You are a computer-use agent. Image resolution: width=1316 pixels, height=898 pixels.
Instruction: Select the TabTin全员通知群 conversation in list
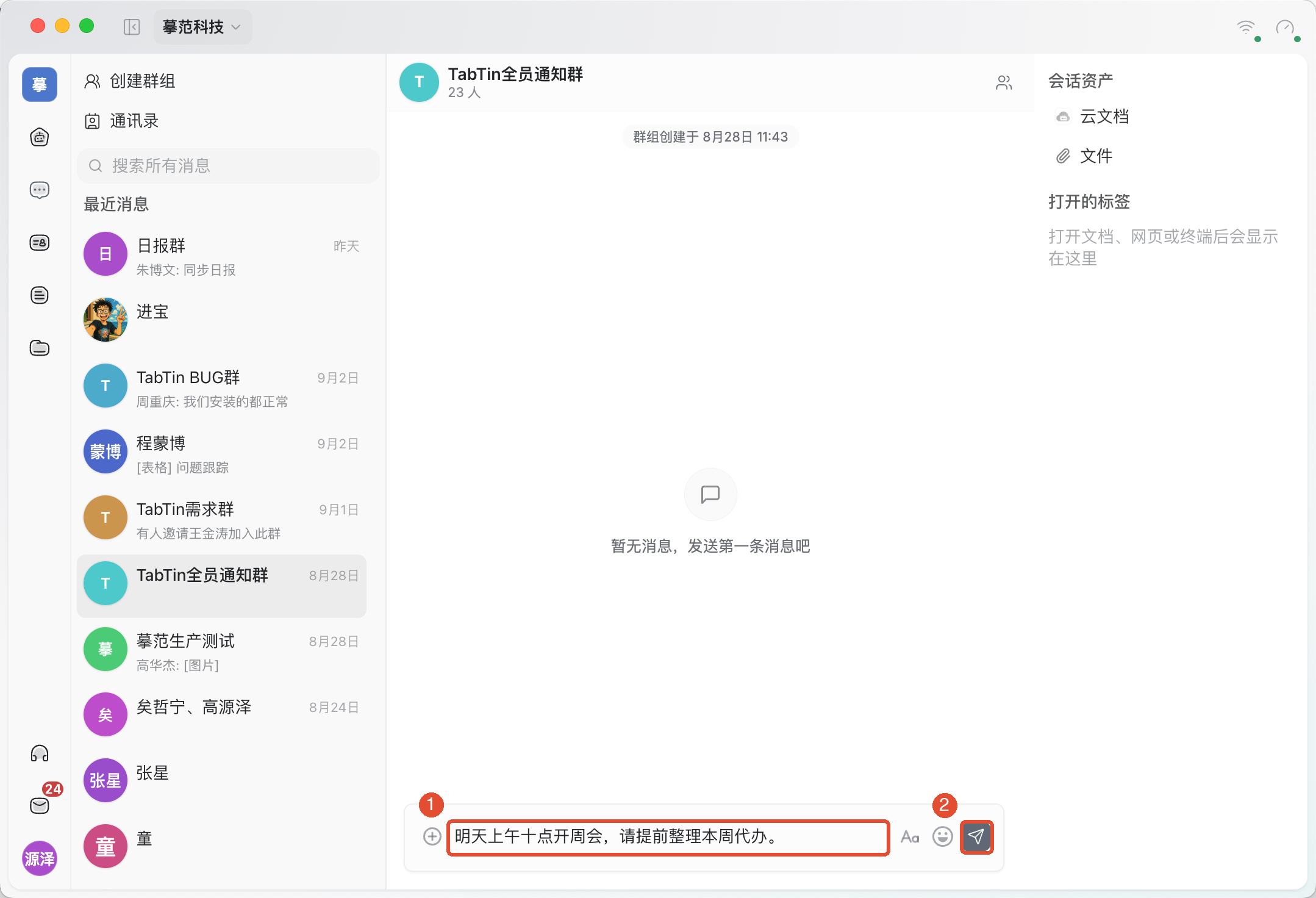222,586
